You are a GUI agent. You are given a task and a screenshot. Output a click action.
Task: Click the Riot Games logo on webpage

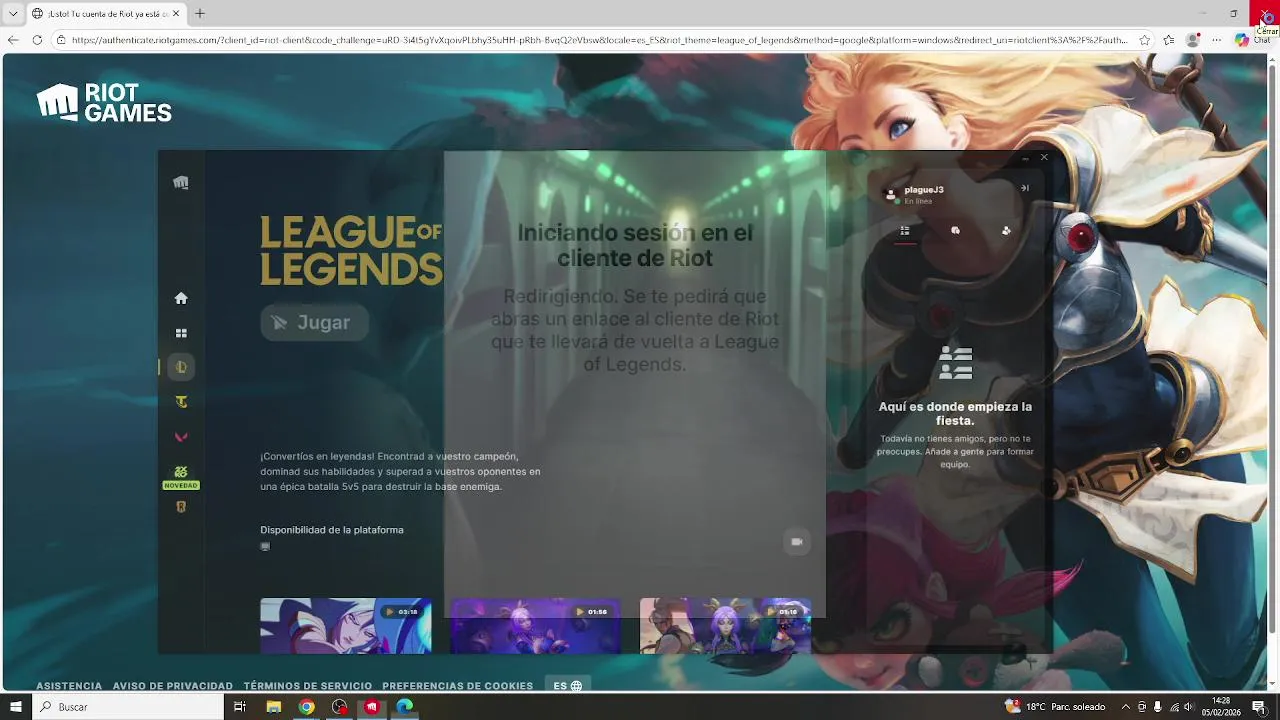click(105, 103)
